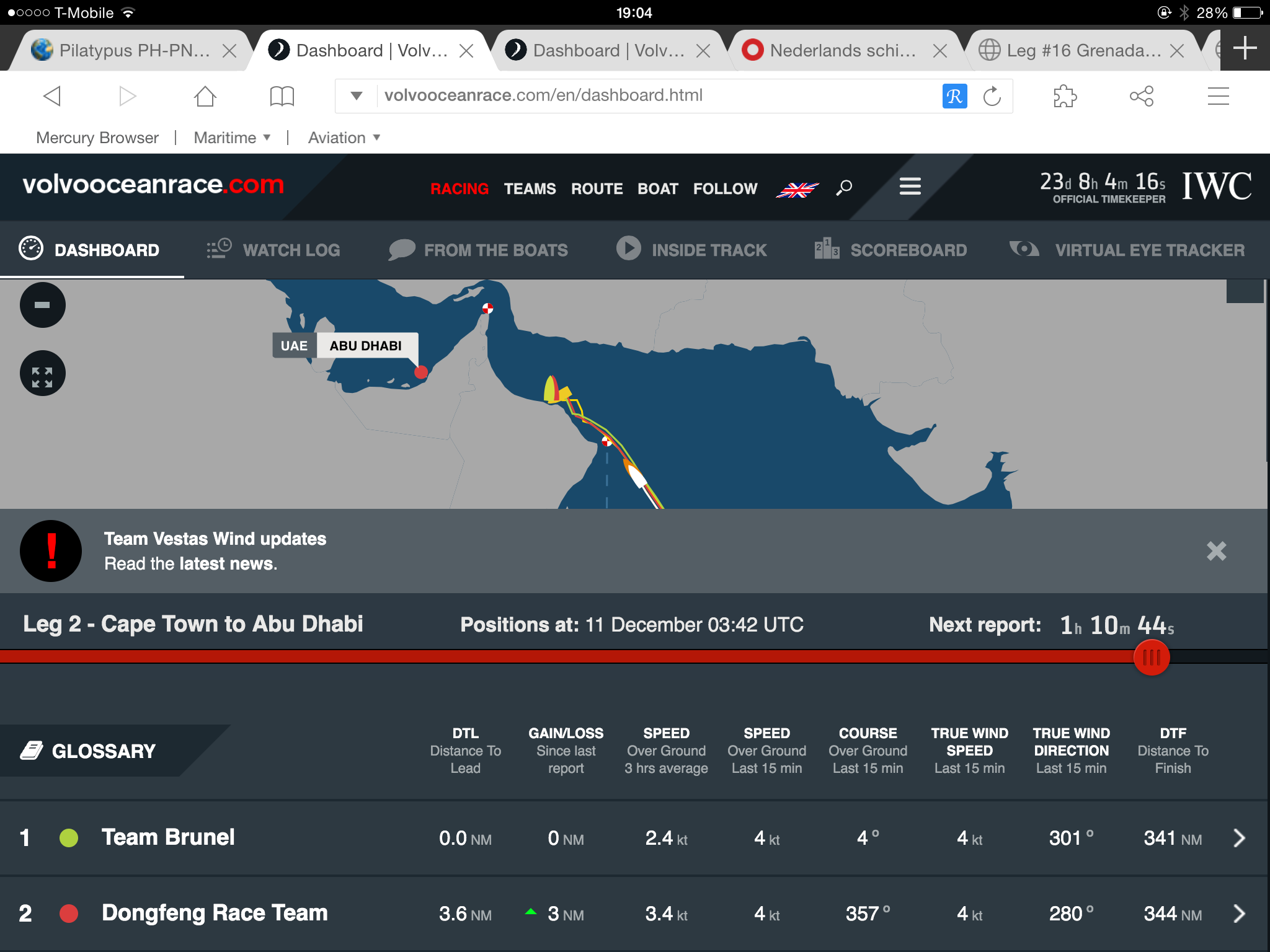This screenshot has width=1270, height=952.
Task: Close the active Dashboard tab
Action: (466, 51)
